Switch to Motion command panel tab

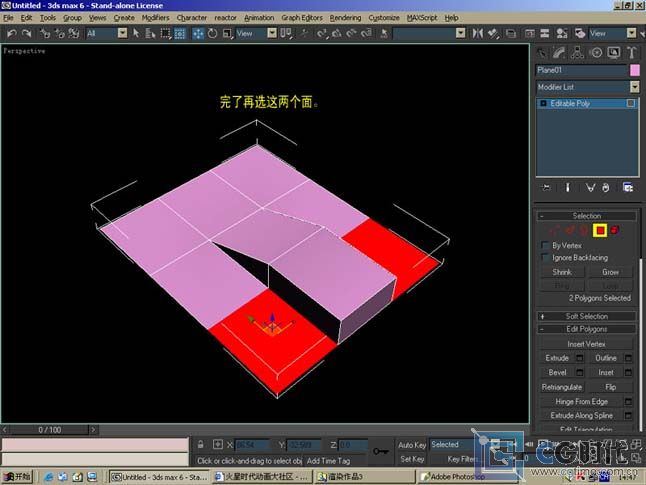(x=596, y=53)
